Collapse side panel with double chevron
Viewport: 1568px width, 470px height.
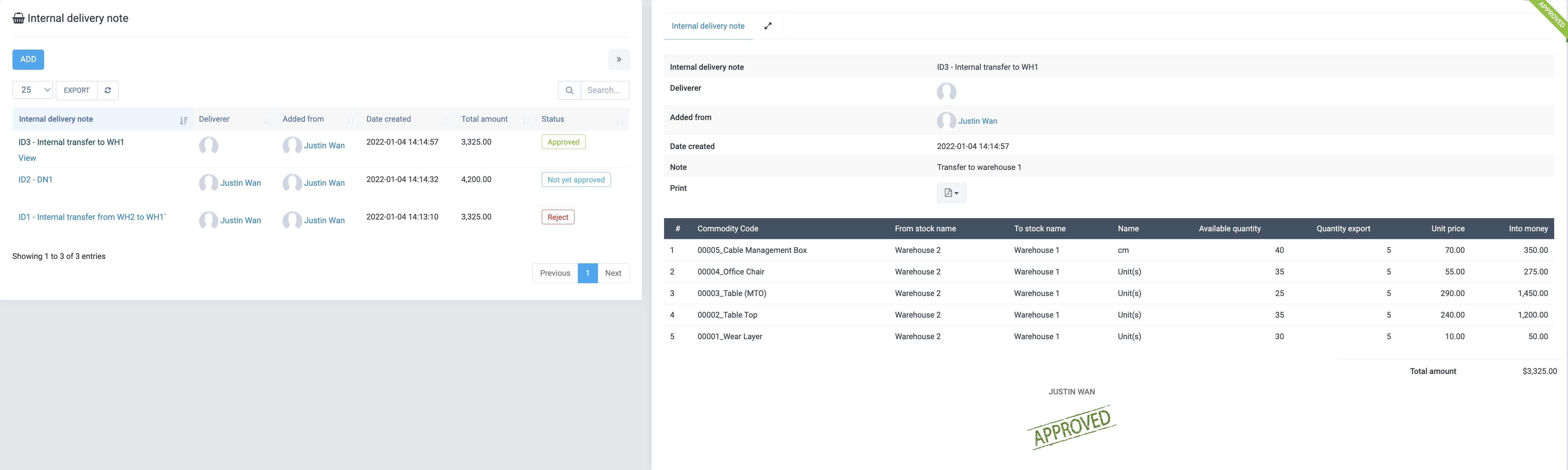(619, 60)
